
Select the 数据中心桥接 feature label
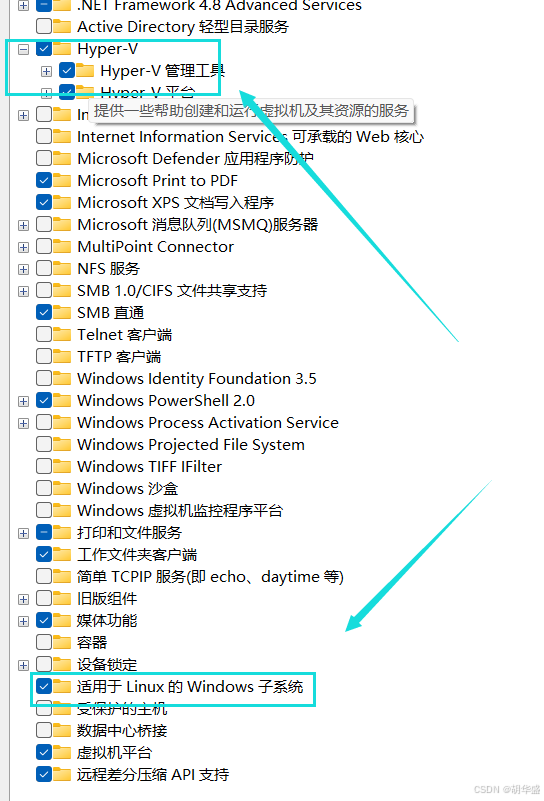coord(122,731)
